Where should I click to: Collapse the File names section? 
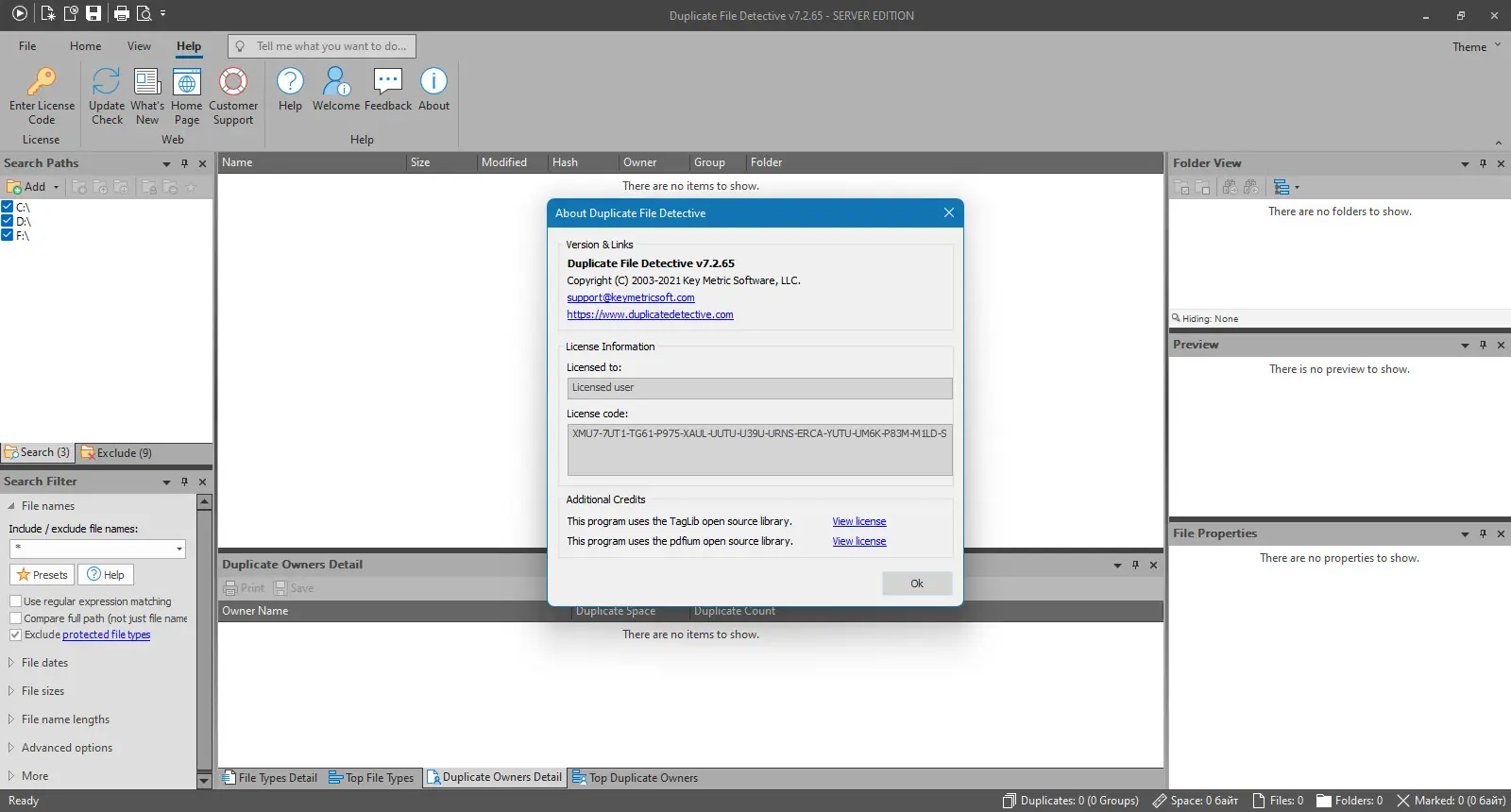click(x=10, y=506)
